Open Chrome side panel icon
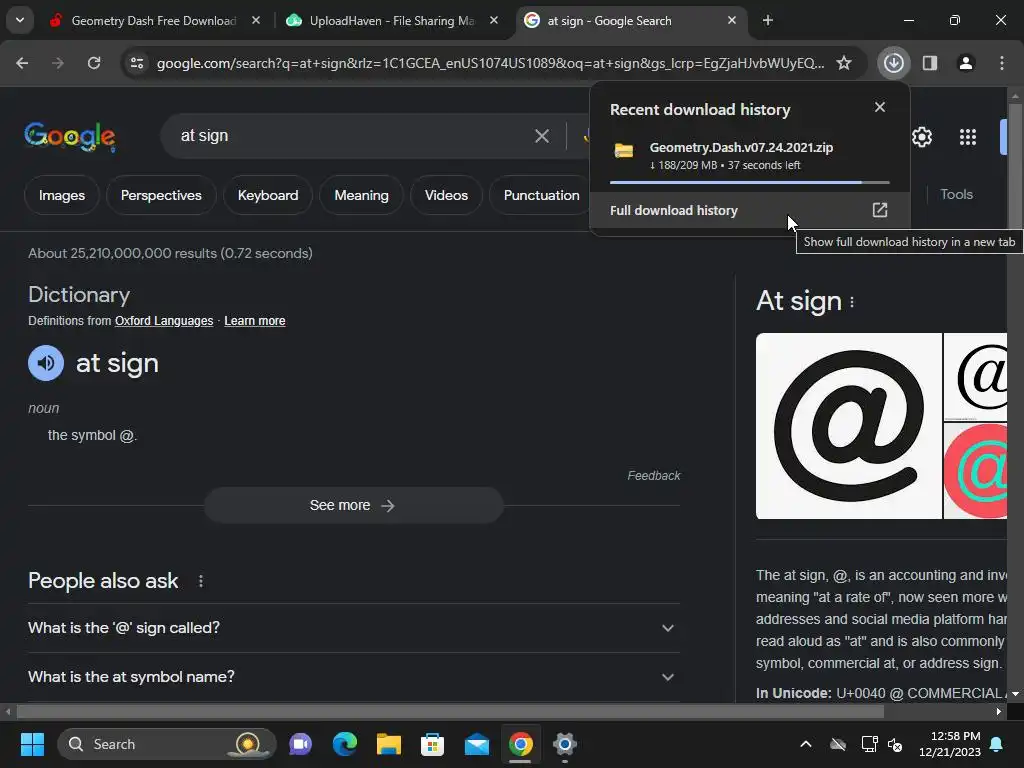 click(x=930, y=63)
